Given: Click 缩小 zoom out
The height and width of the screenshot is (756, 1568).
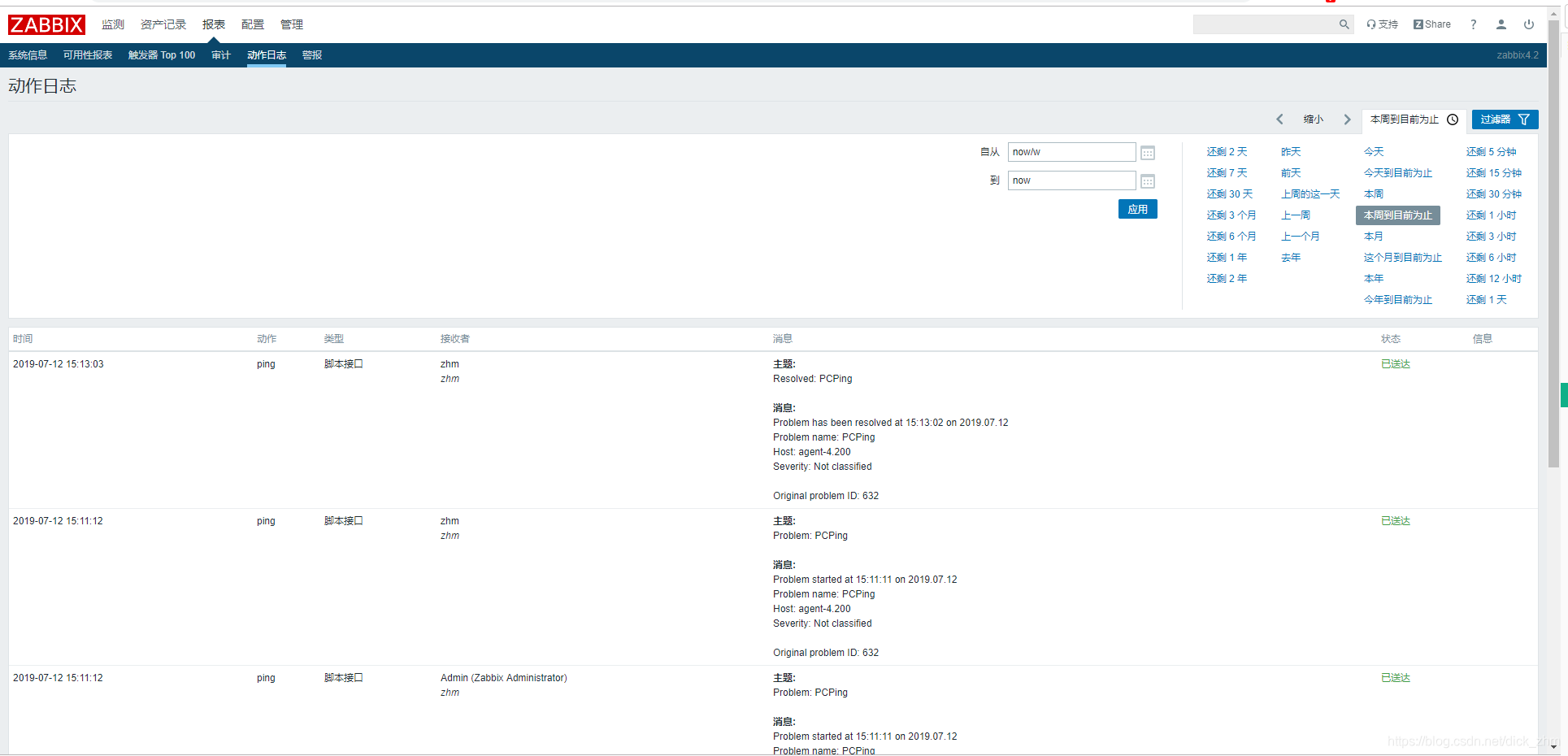Looking at the screenshot, I should click(1313, 119).
